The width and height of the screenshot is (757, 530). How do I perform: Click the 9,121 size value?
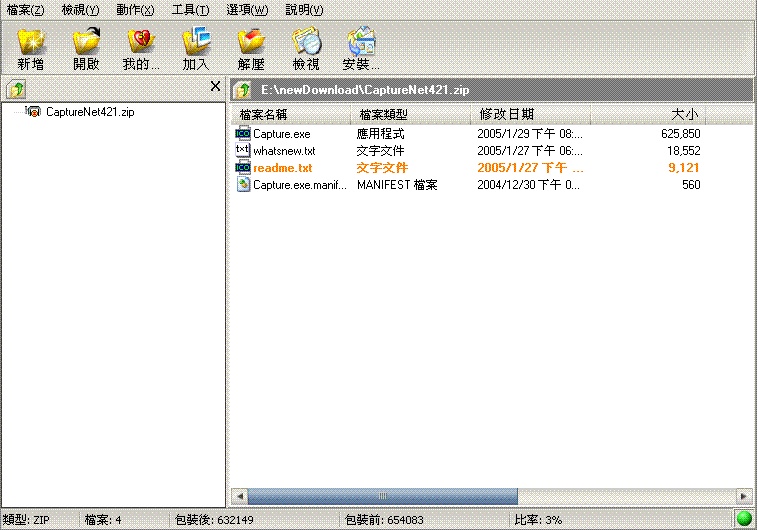click(x=684, y=167)
